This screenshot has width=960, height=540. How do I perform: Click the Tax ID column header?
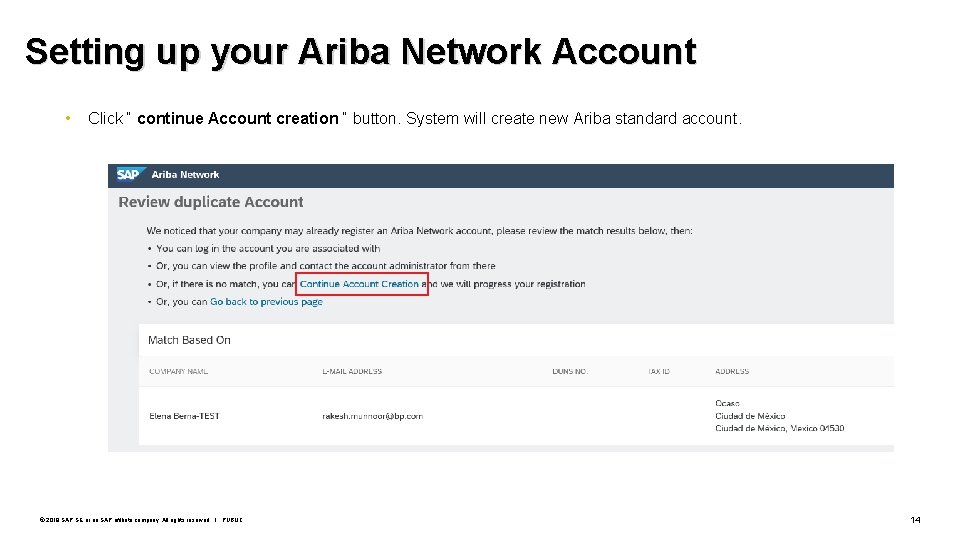[x=658, y=372]
